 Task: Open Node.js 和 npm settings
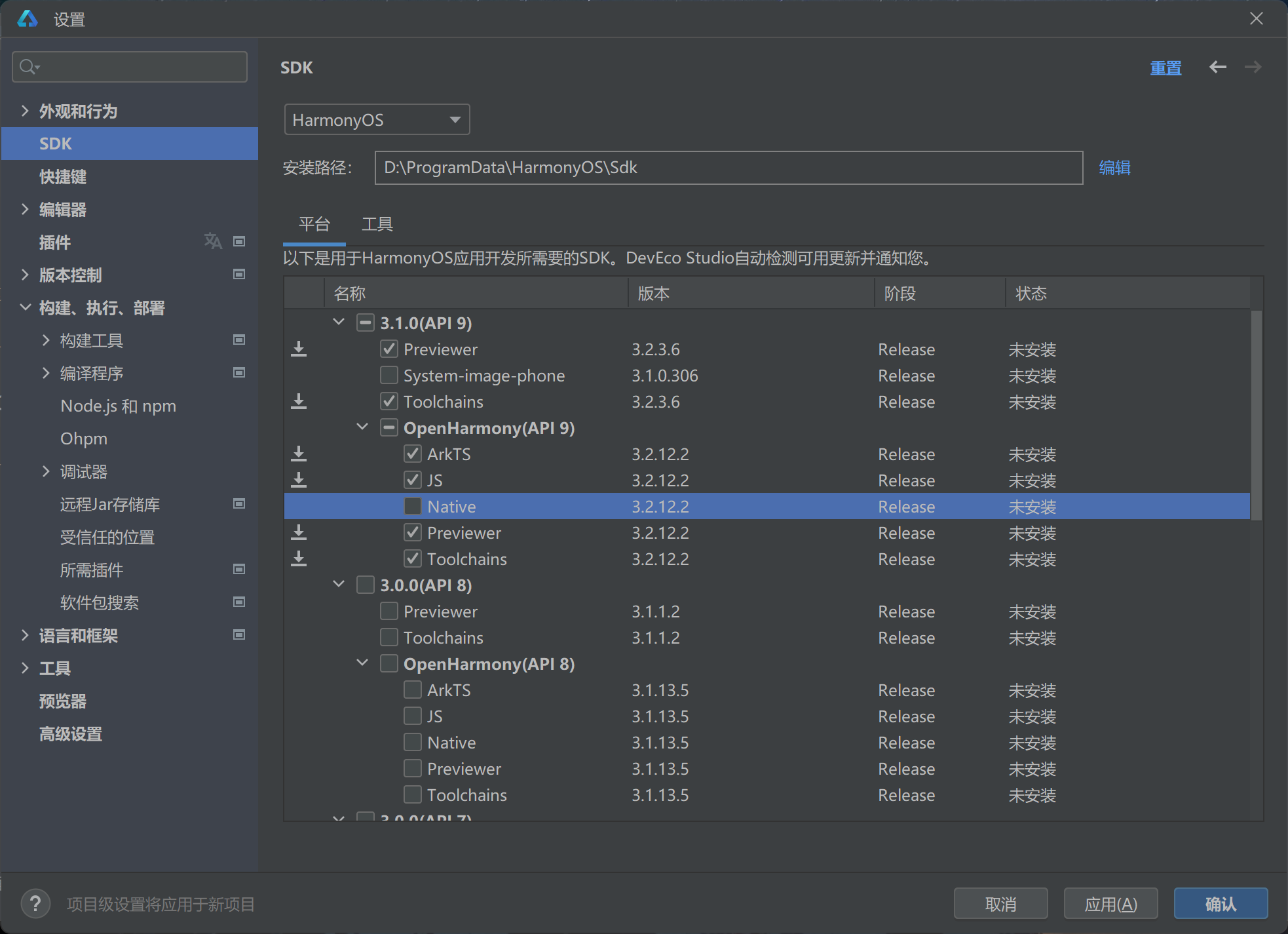pyautogui.click(x=118, y=406)
